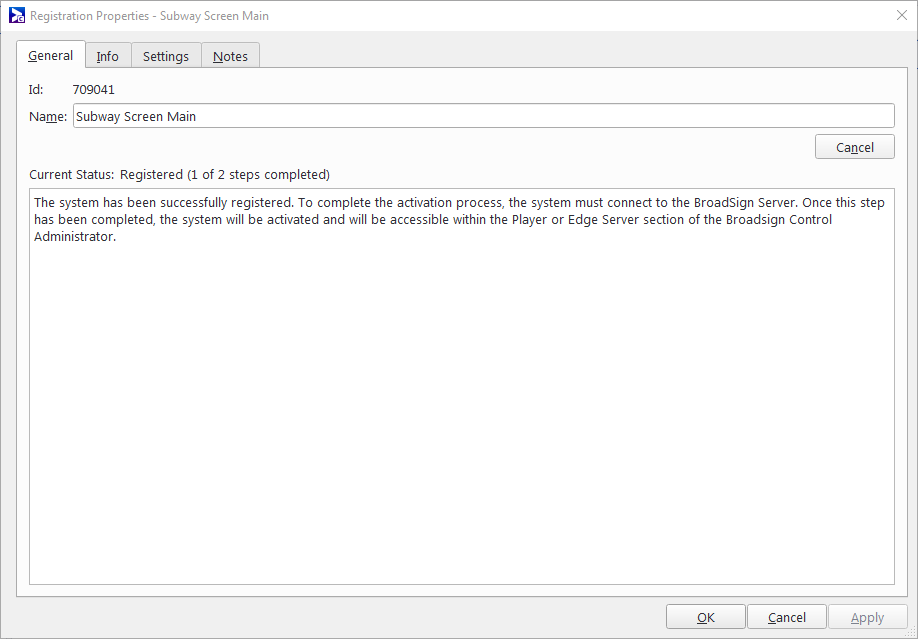
Task: Close the Registration Properties window
Action: tap(900, 16)
